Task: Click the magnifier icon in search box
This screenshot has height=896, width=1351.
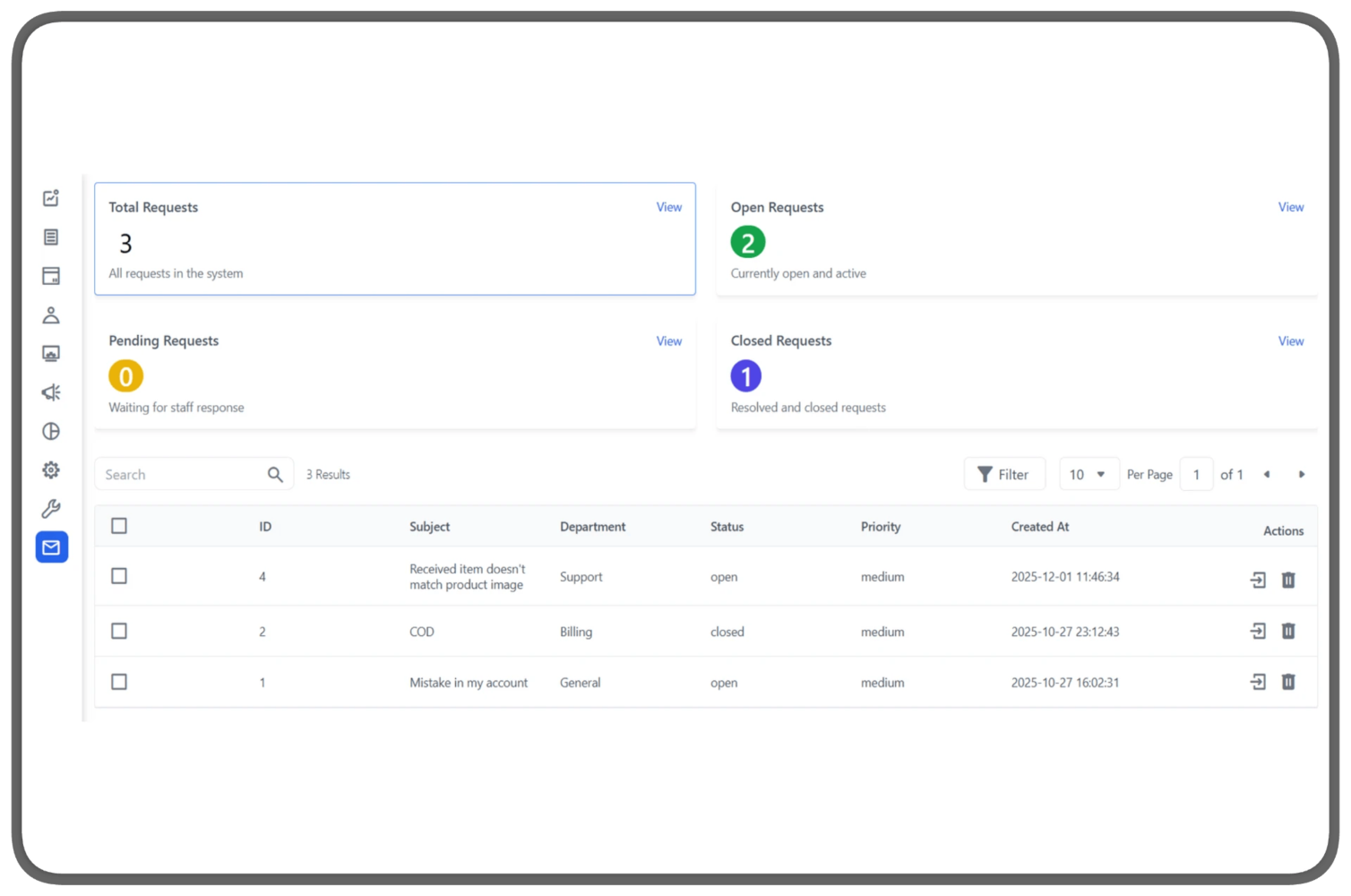Action: 275,475
